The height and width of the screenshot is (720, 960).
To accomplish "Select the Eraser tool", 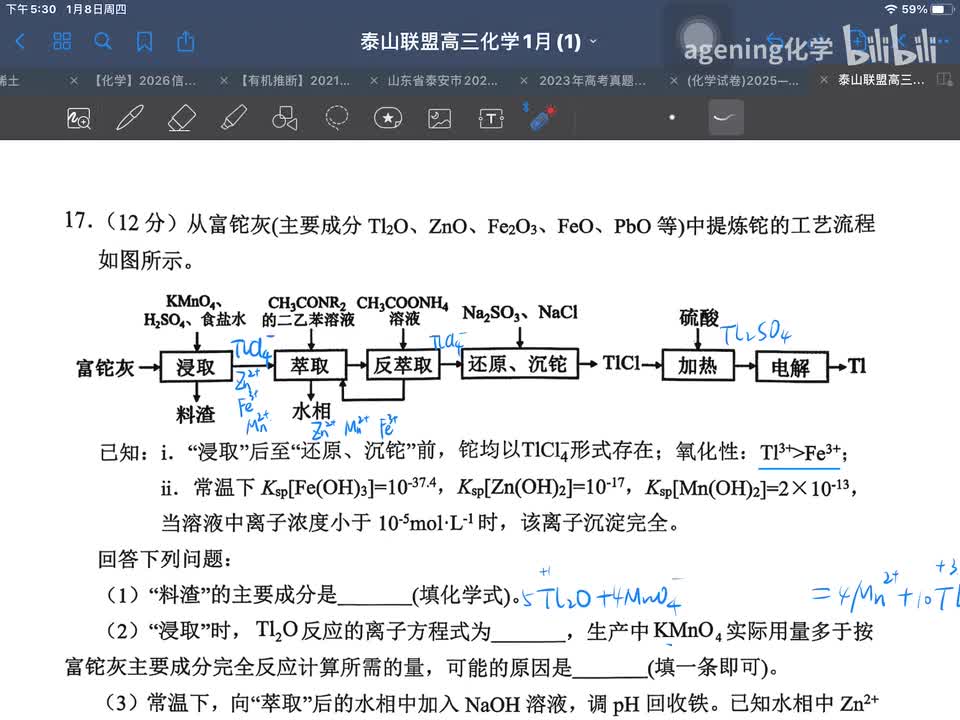I will coord(181,118).
